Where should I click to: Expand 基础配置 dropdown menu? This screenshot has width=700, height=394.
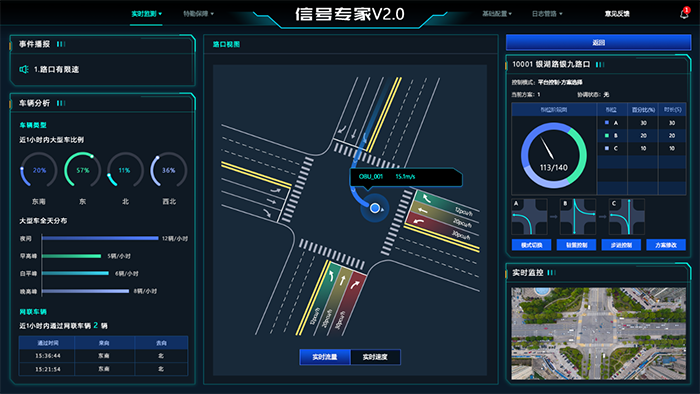coord(497,14)
